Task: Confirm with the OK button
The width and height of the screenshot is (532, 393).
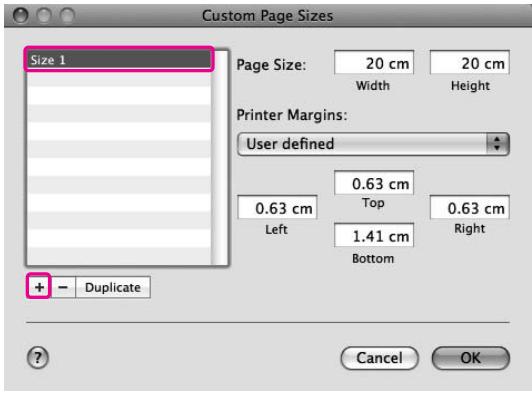Action: (471, 358)
